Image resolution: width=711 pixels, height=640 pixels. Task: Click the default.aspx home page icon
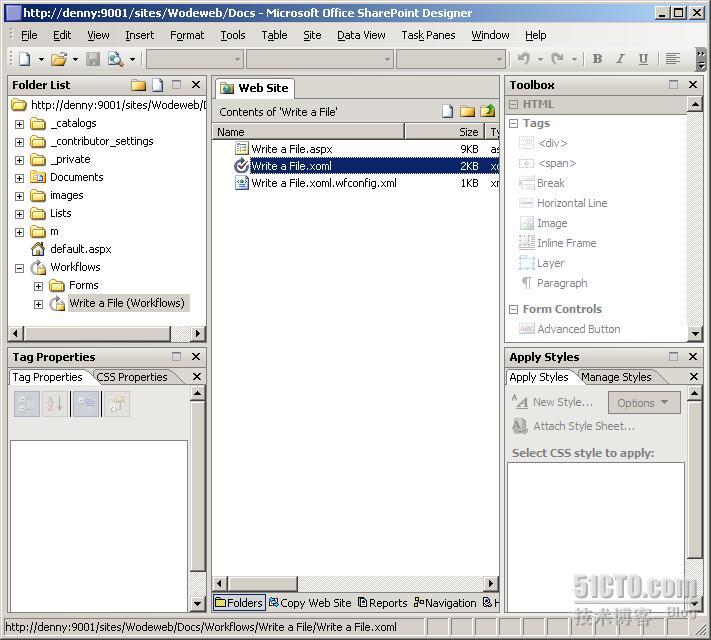[x=38, y=249]
